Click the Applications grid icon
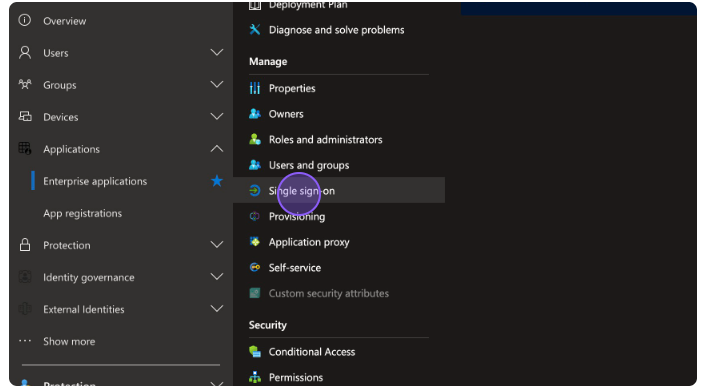Image resolution: width=707 pixels, height=392 pixels. coord(25,148)
